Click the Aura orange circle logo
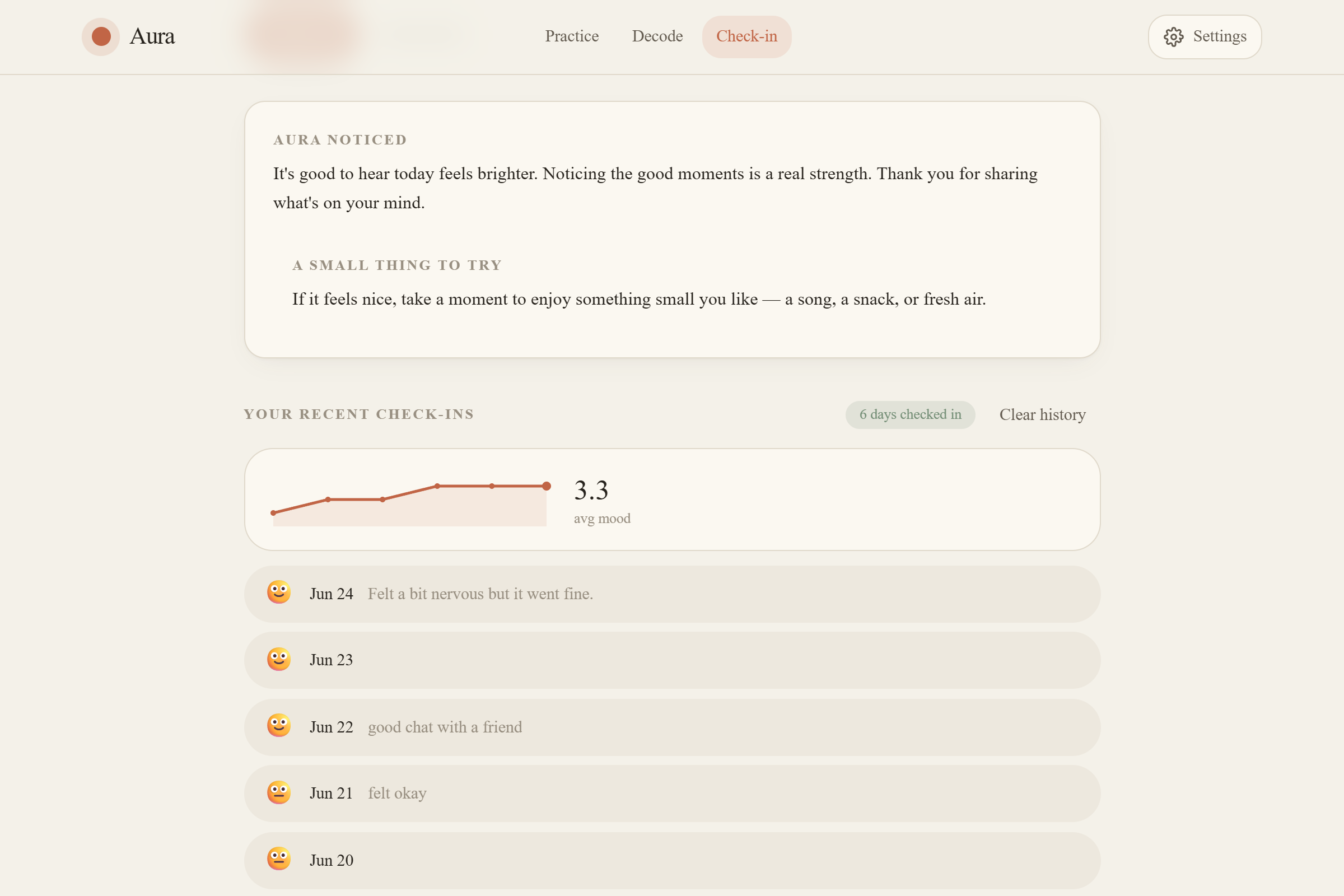 [x=101, y=36]
